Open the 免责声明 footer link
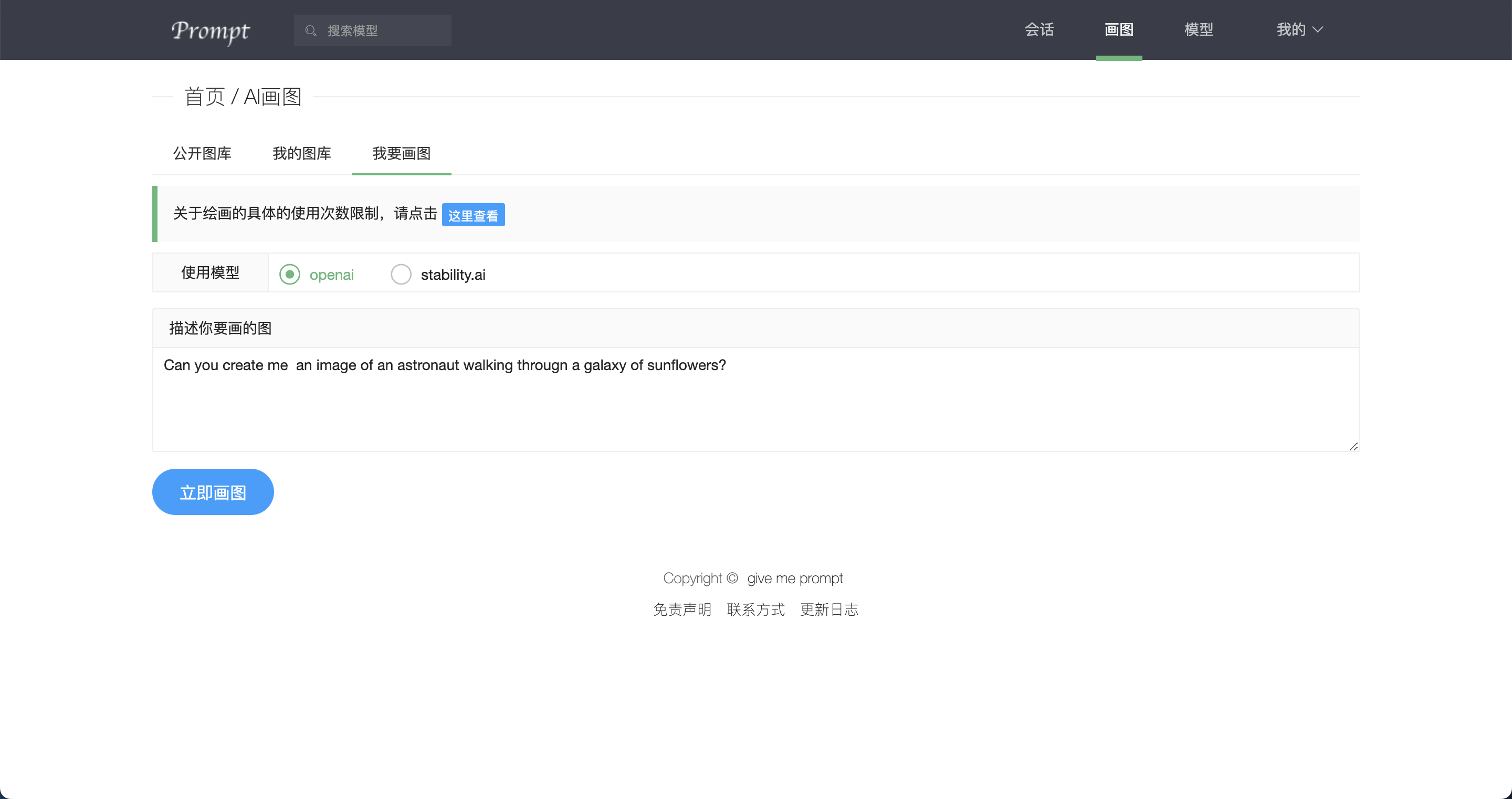 point(682,609)
